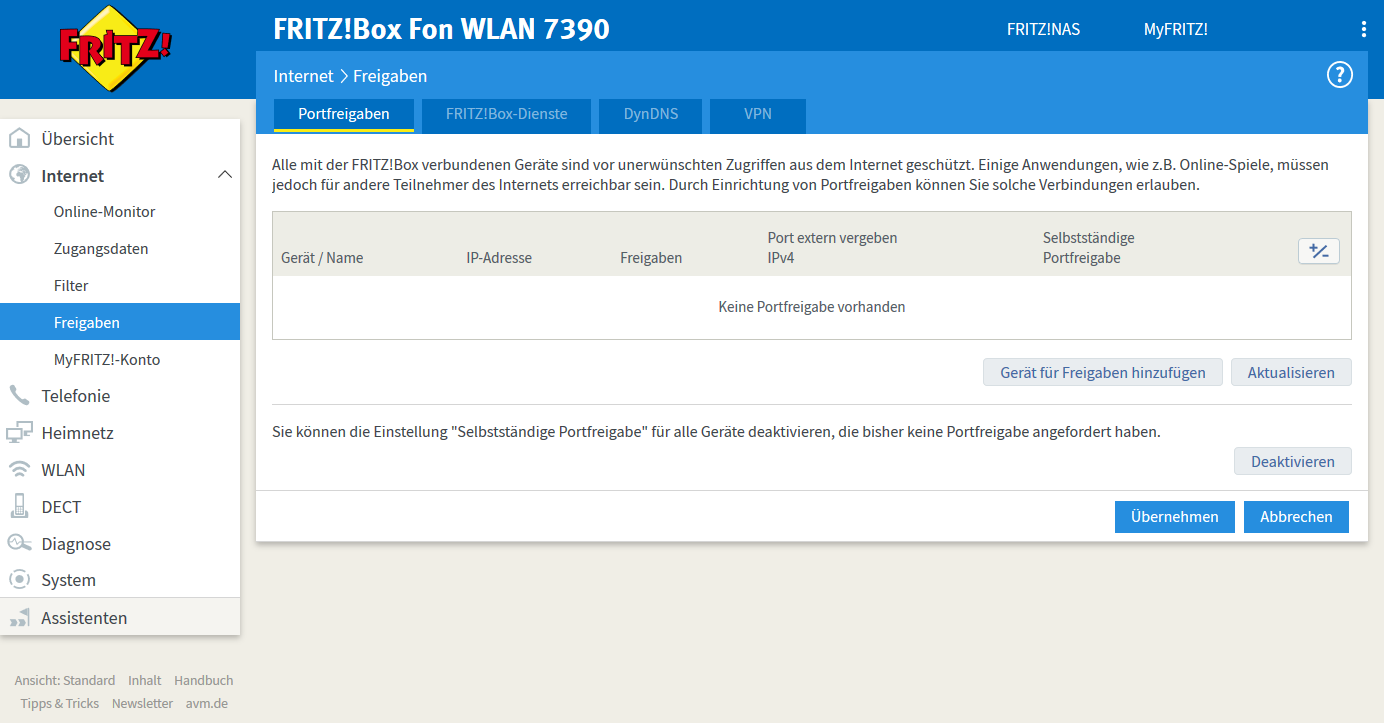Click the FRITZ! logo
Image resolution: width=1384 pixels, height=723 pixels.
point(115,49)
